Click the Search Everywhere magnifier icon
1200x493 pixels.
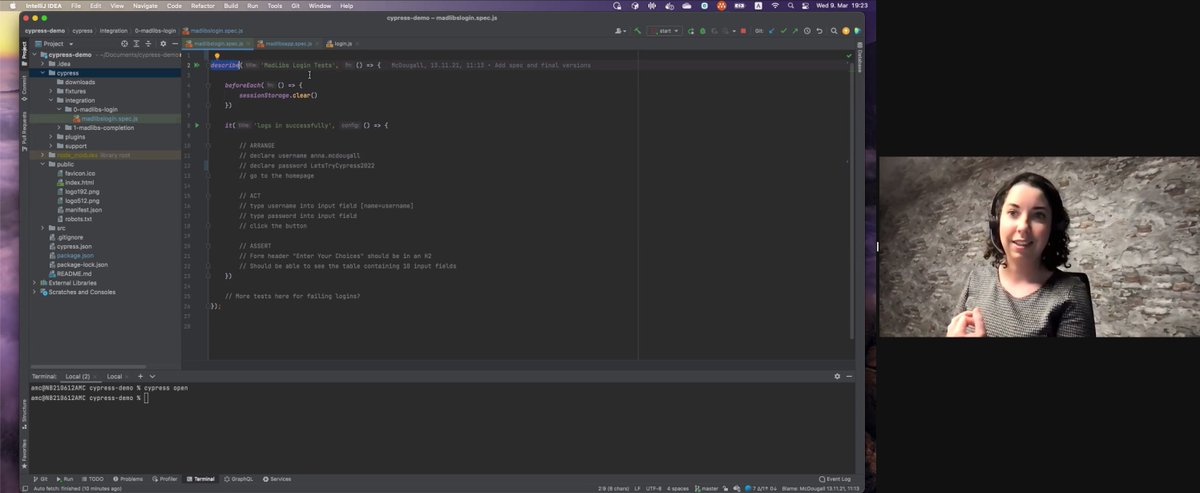834,31
